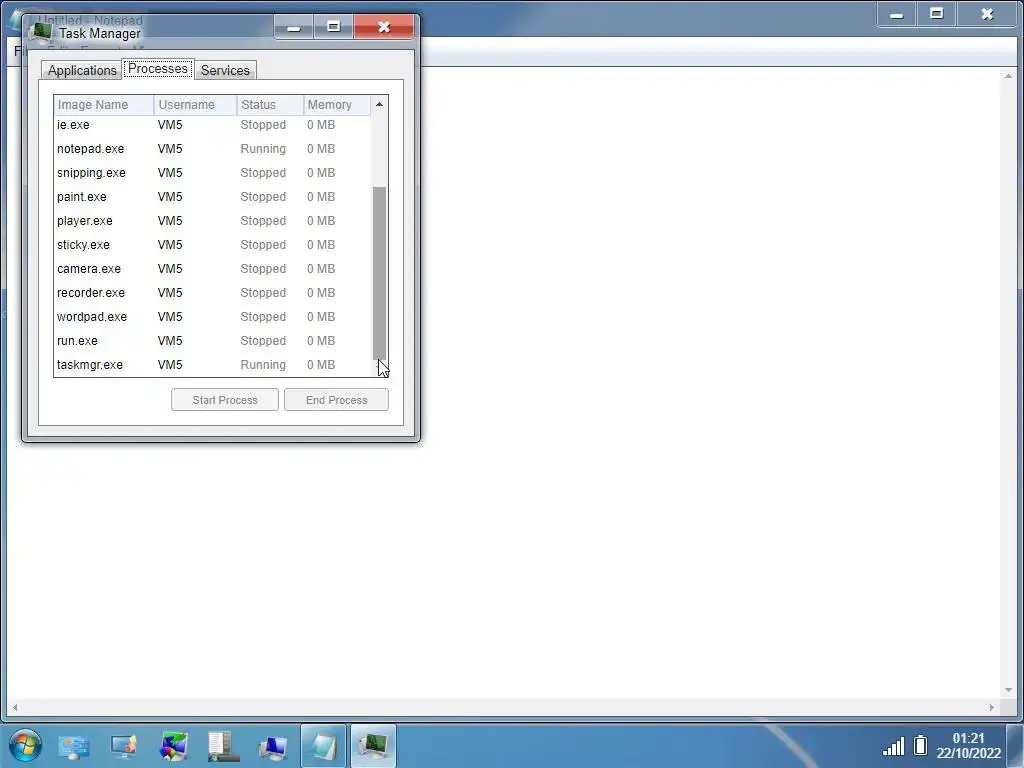1024x768 pixels.
Task: Select the recorder.exe process
Action: pos(213,293)
